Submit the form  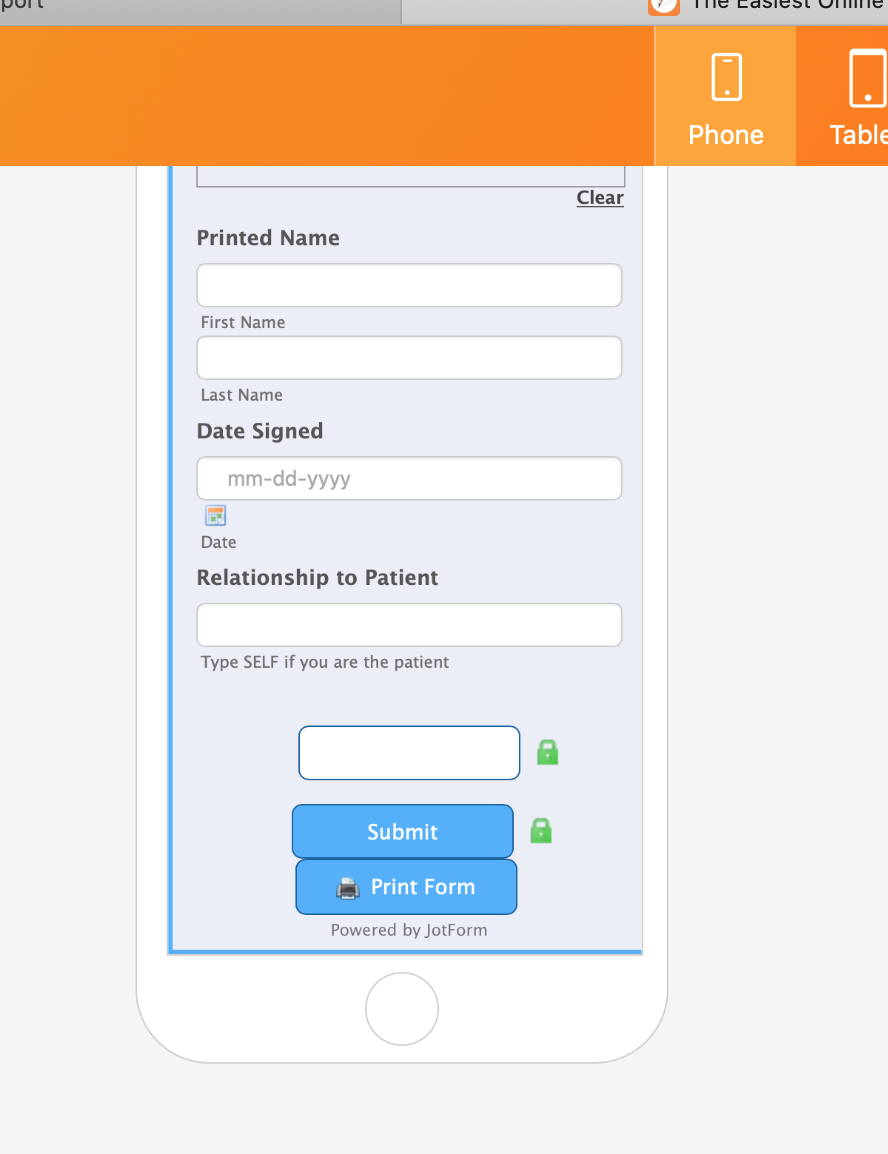click(402, 831)
